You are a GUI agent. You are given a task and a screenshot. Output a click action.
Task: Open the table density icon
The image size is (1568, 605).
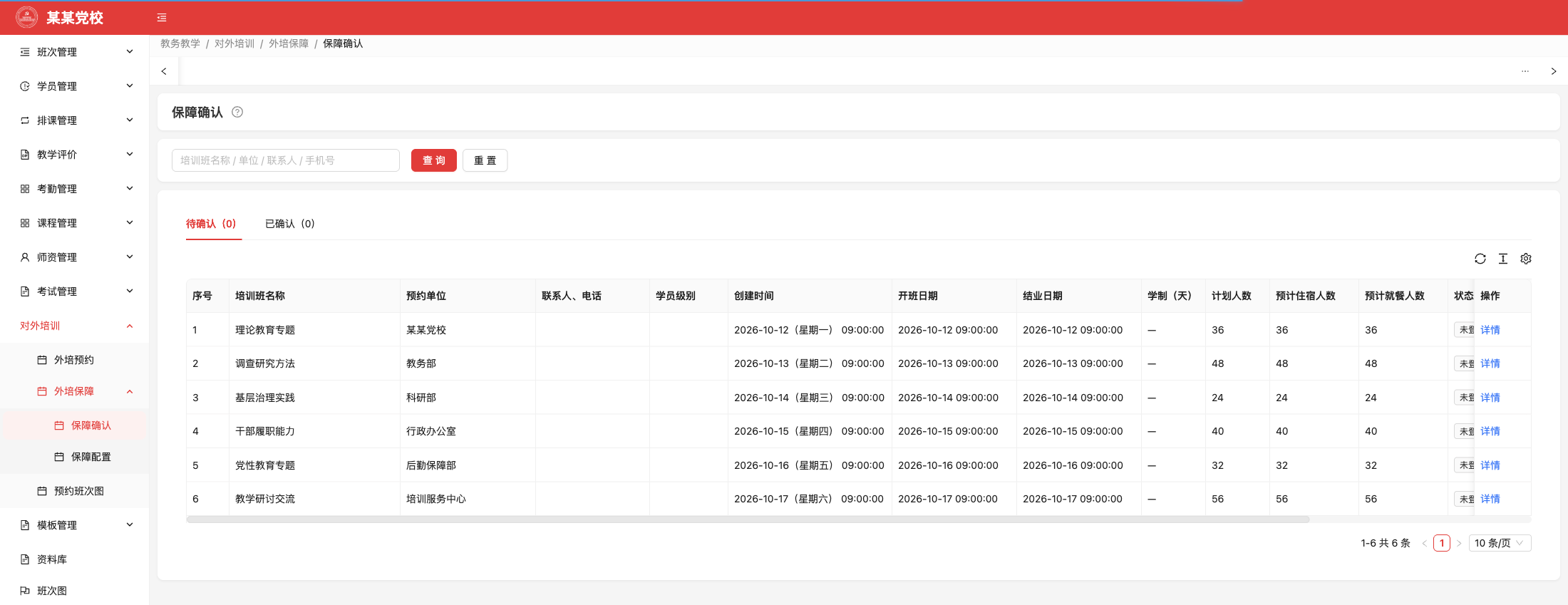[1503, 259]
